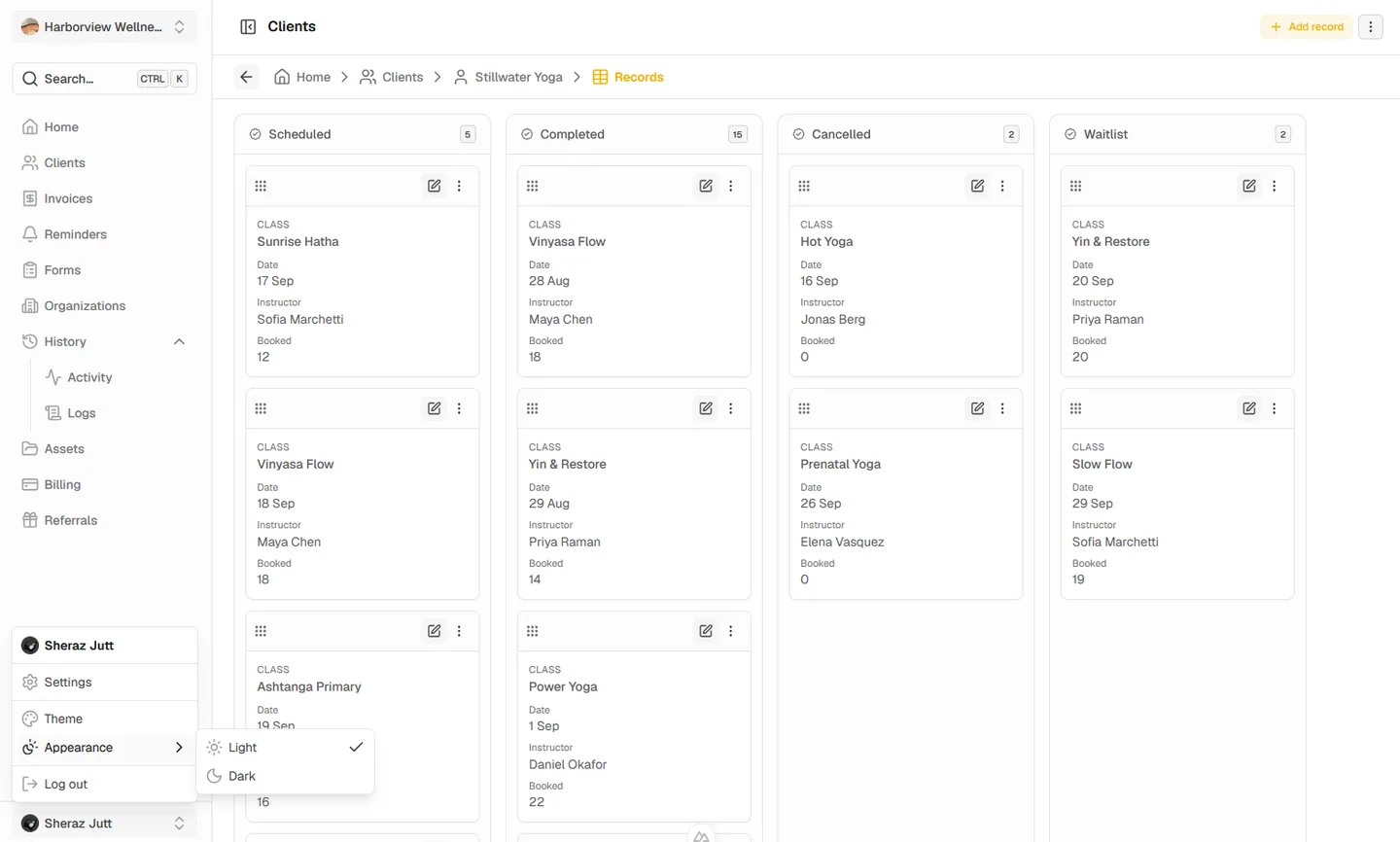This screenshot has width=1400, height=842.
Task: Toggle the sidebar panel icon beside Clients
Action: (248, 26)
